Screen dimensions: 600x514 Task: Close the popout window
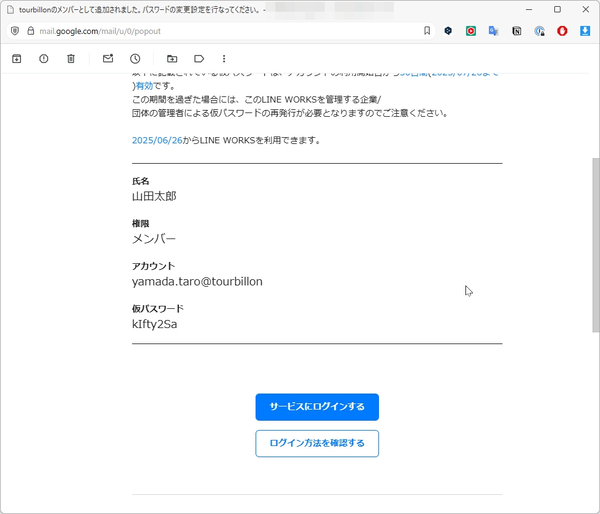[586, 10]
